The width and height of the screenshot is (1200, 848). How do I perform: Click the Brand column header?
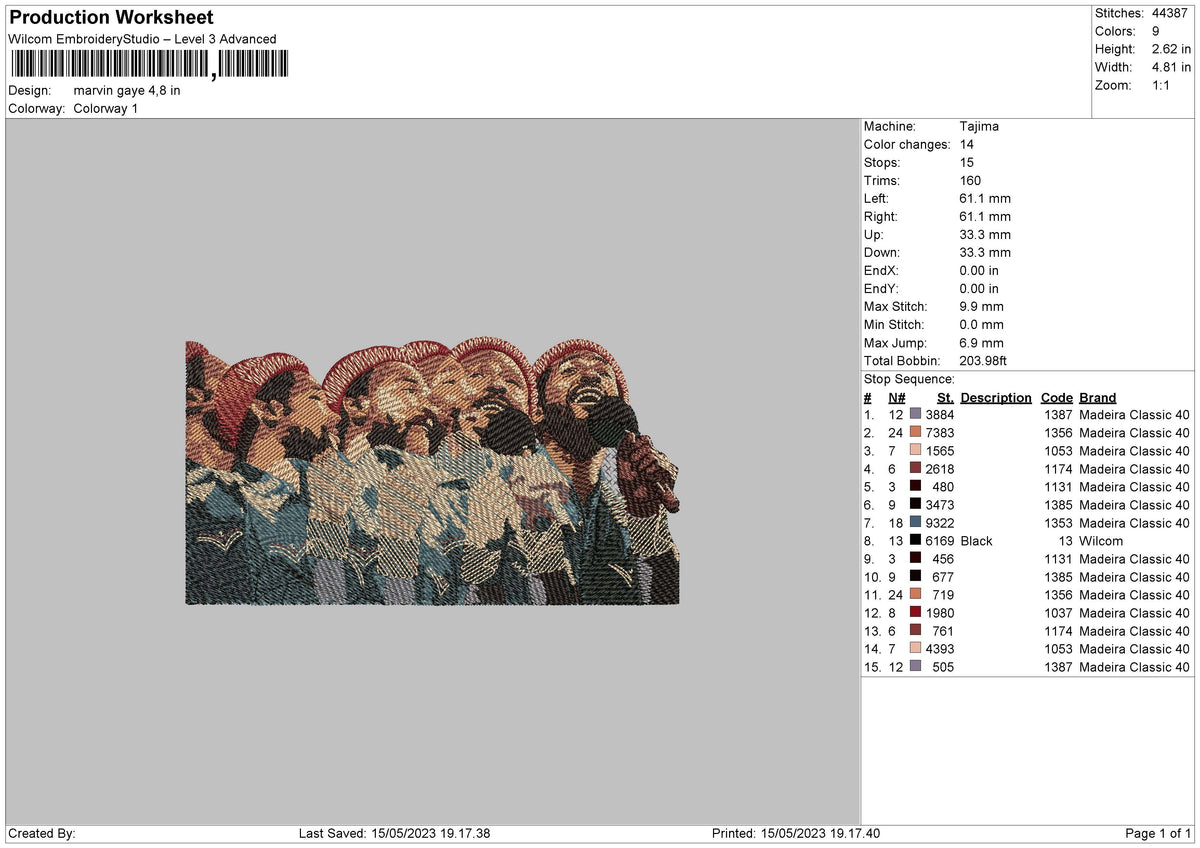tap(1097, 397)
